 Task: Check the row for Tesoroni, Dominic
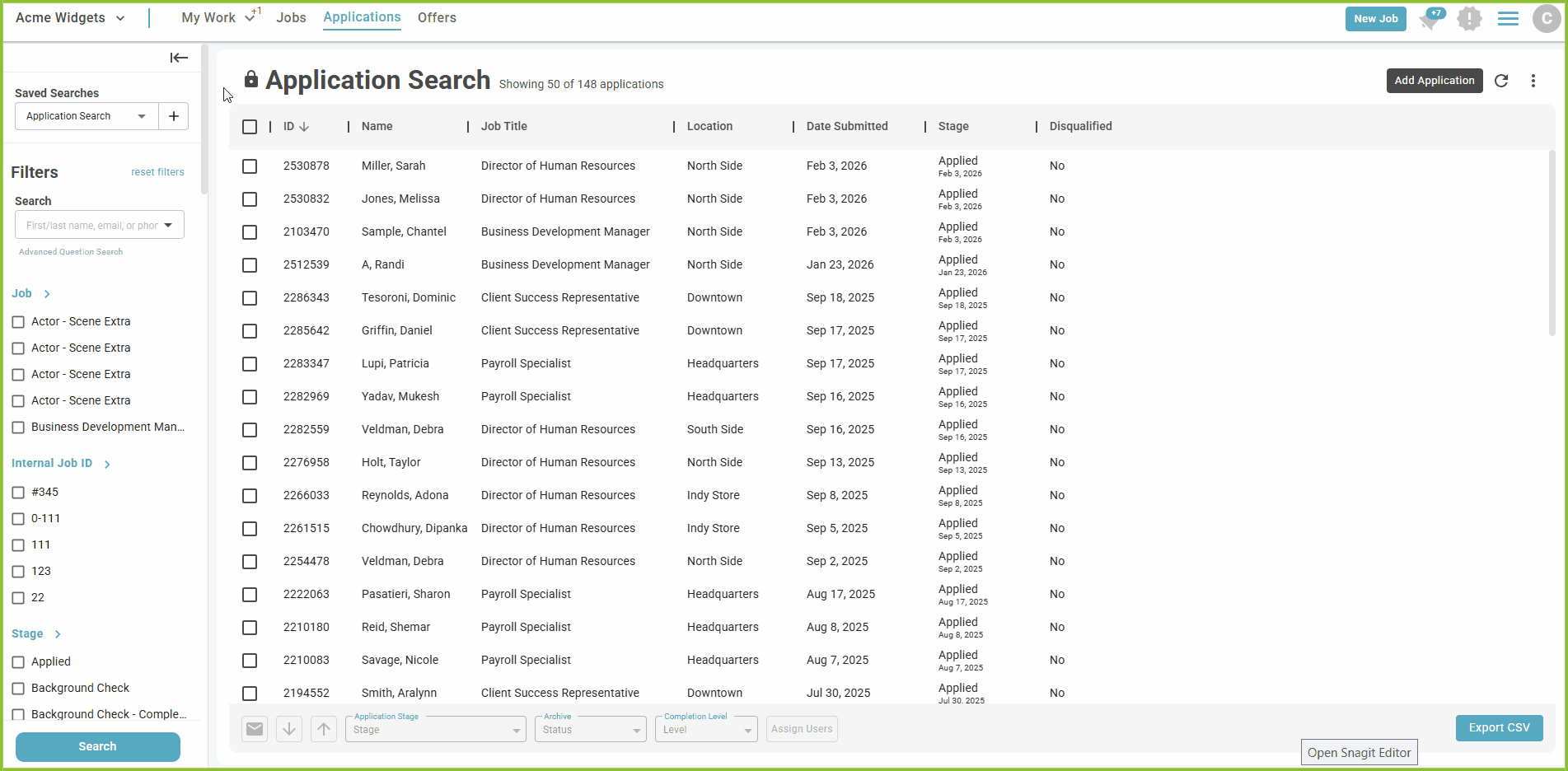click(x=250, y=298)
